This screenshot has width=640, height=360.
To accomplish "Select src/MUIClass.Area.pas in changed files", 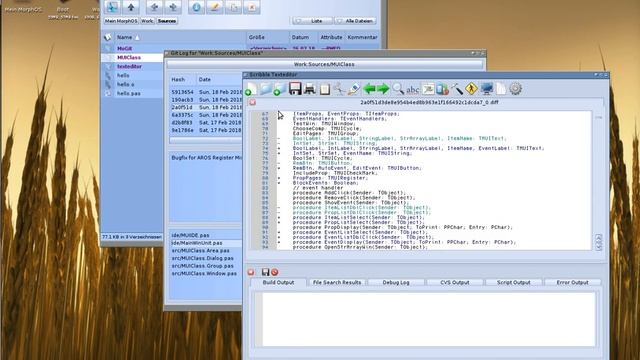I will (x=206, y=251).
